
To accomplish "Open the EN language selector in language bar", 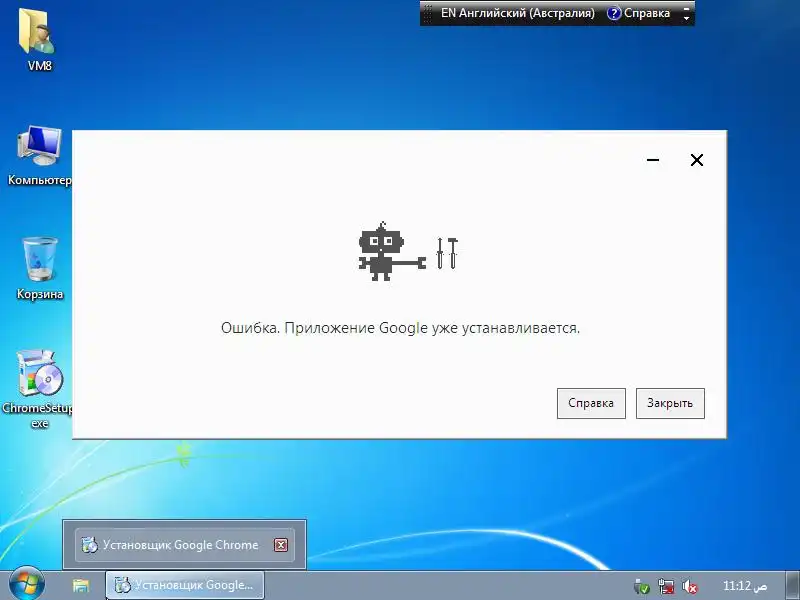I will [x=517, y=13].
